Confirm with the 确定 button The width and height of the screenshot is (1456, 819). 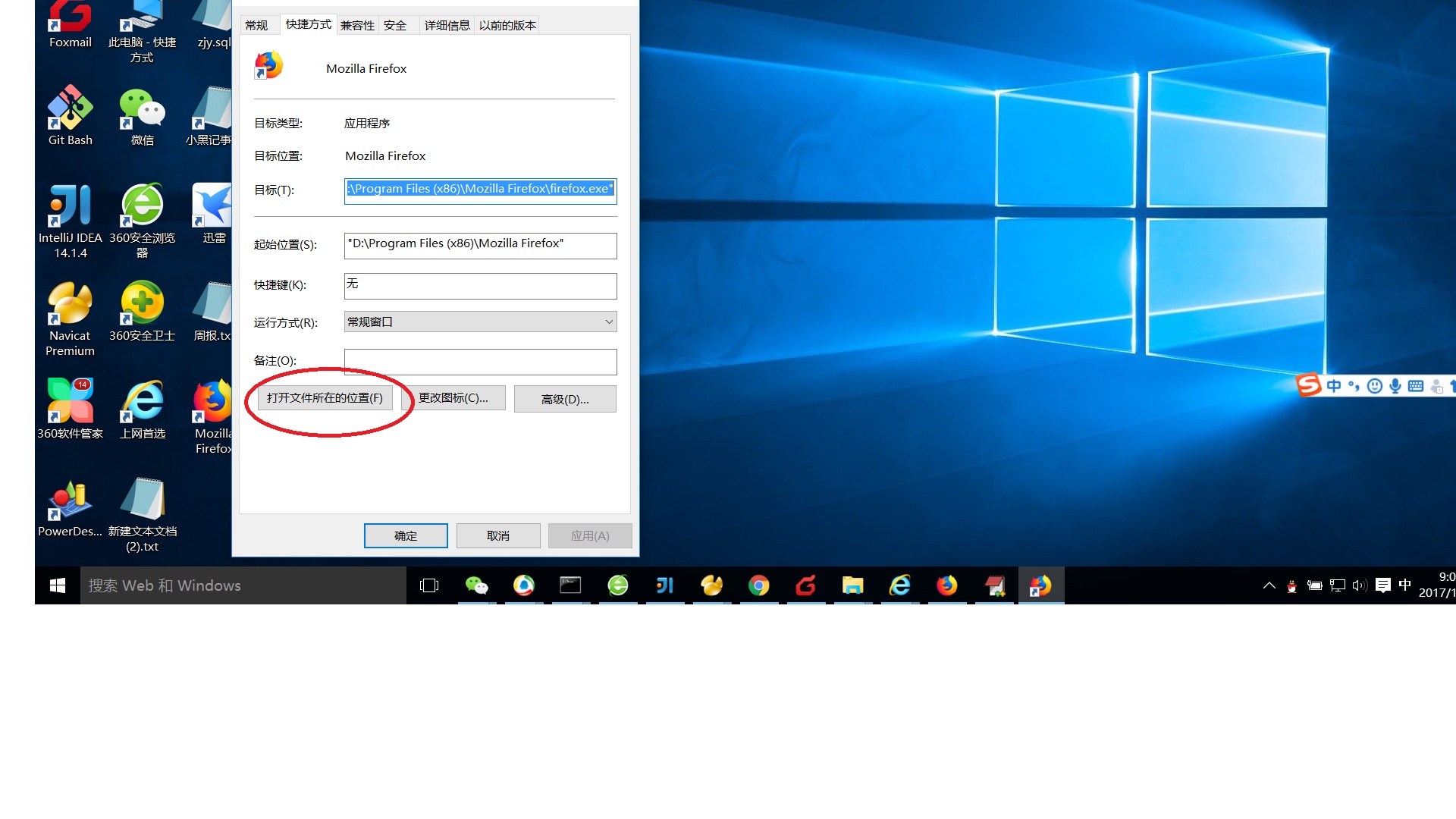[406, 535]
